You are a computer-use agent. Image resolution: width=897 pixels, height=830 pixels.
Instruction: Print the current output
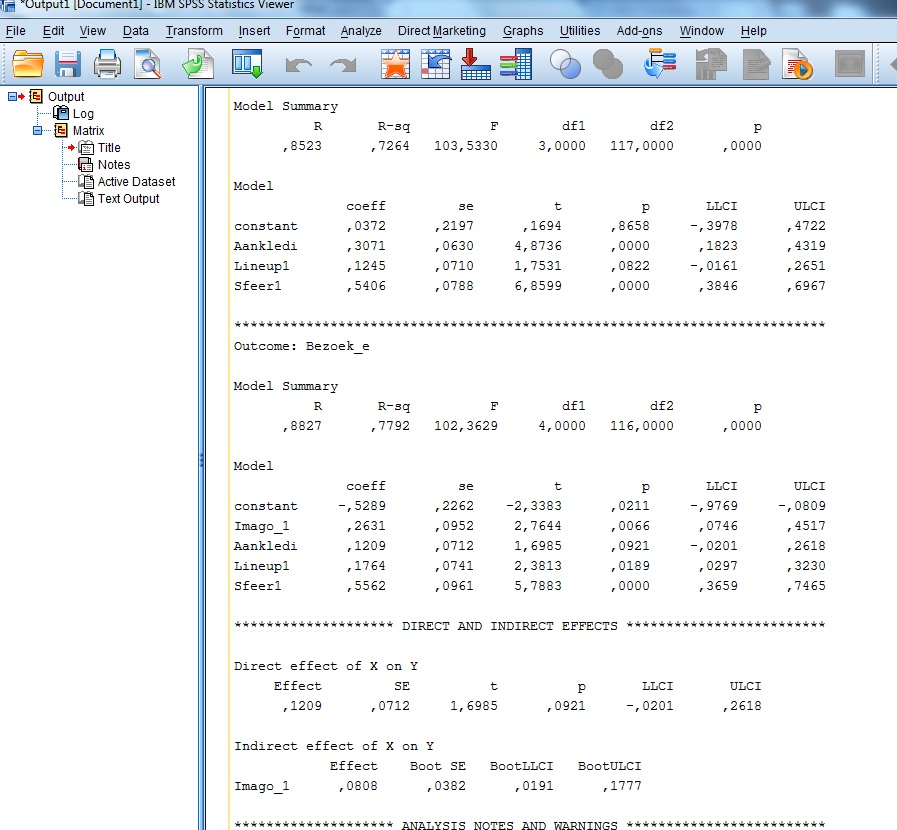[x=106, y=64]
